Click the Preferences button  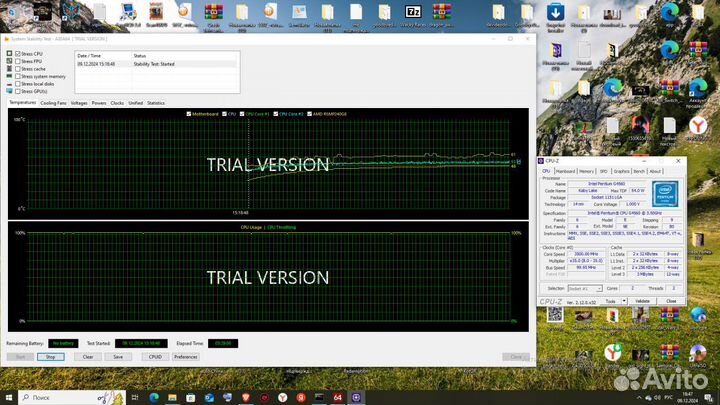(x=185, y=356)
